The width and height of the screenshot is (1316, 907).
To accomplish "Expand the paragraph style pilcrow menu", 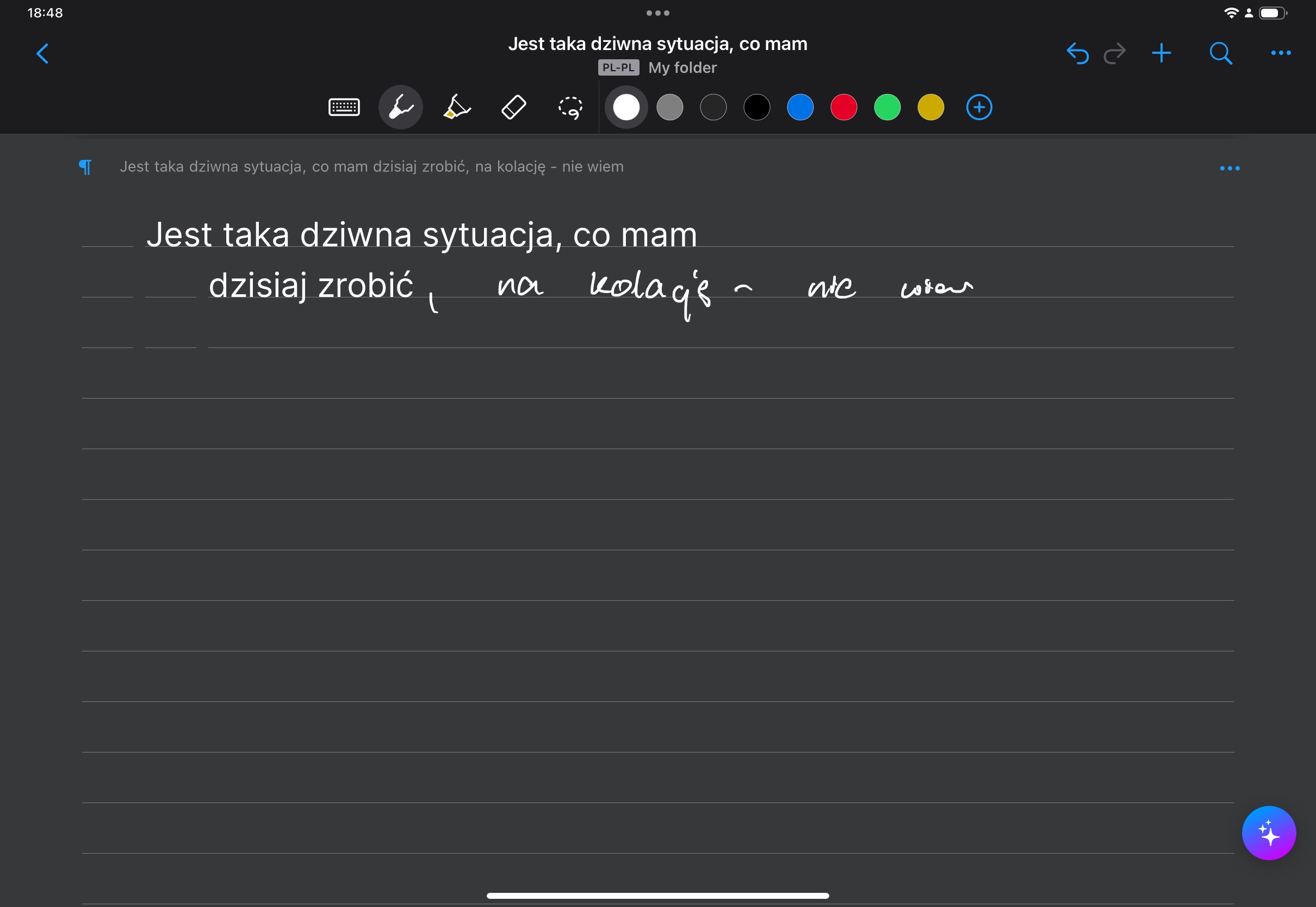I will (x=85, y=167).
